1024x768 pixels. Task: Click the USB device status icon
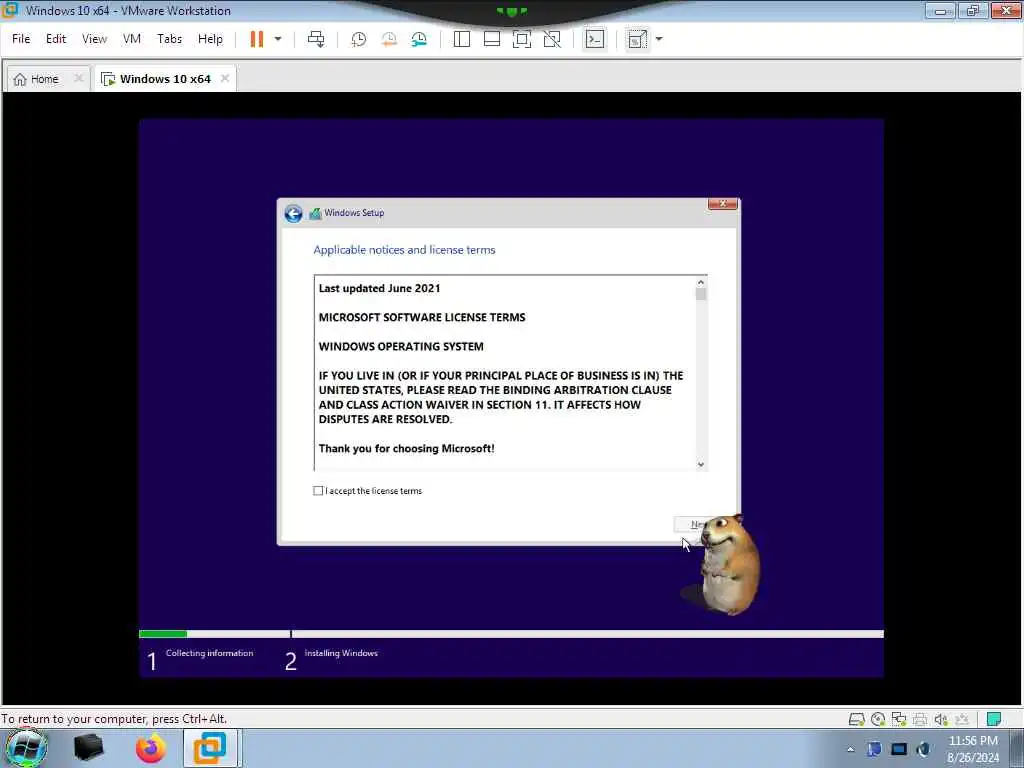[962, 719]
